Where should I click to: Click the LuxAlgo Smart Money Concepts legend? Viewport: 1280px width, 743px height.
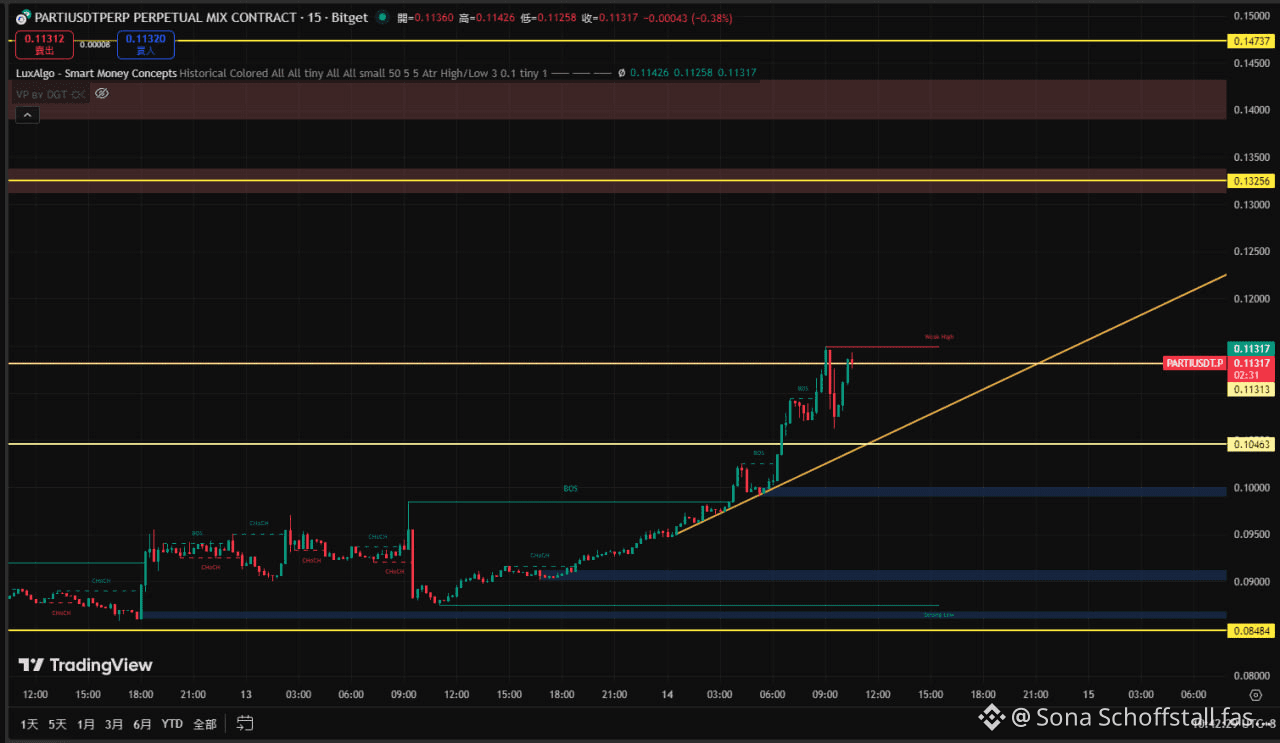pyautogui.click(x=96, y=73)
